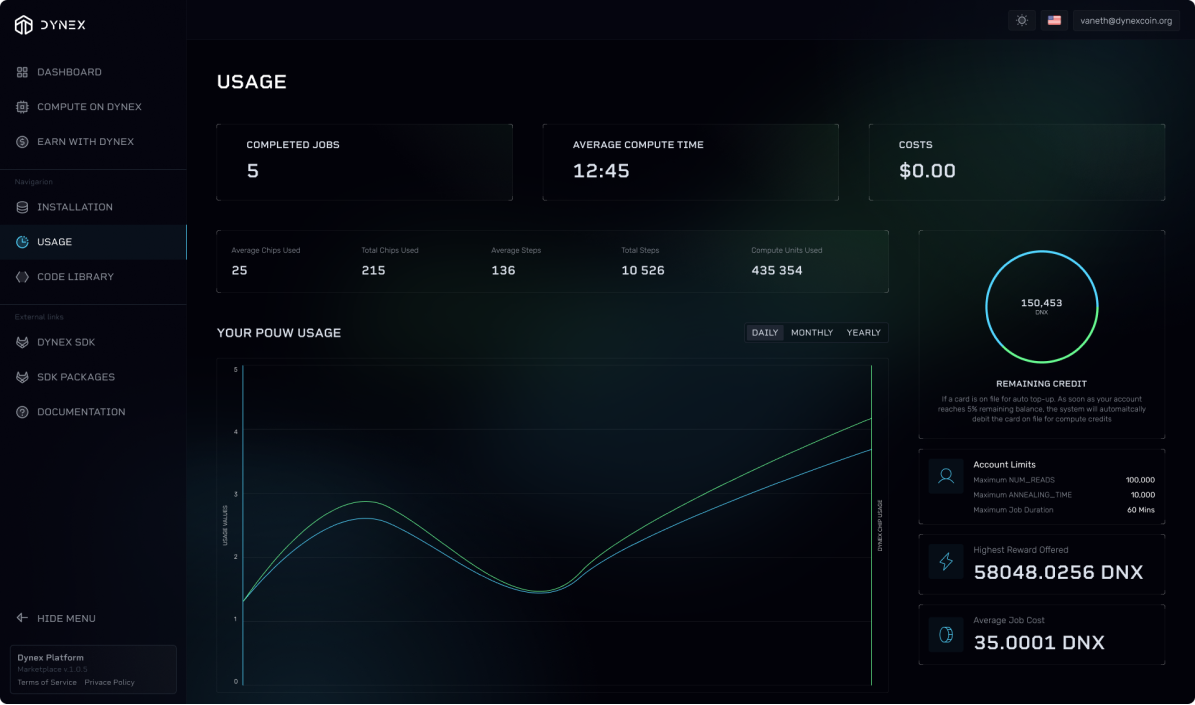Image resolution: width=1195 pixels, height=705 pixels.
Task: Click Compute Units Used value 435 354
Action: (x=777, y=271)
